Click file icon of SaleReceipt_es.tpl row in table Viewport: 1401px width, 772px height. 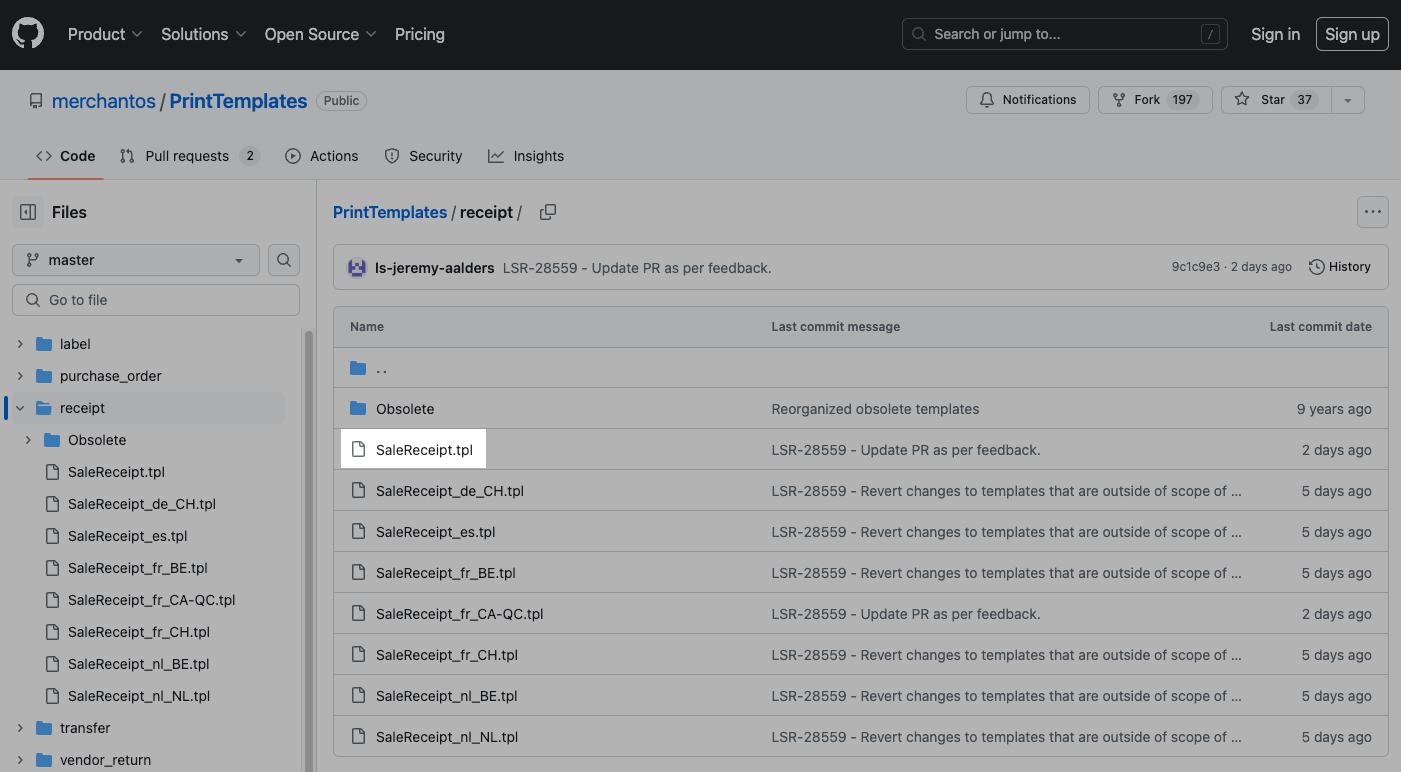point(358,532)
